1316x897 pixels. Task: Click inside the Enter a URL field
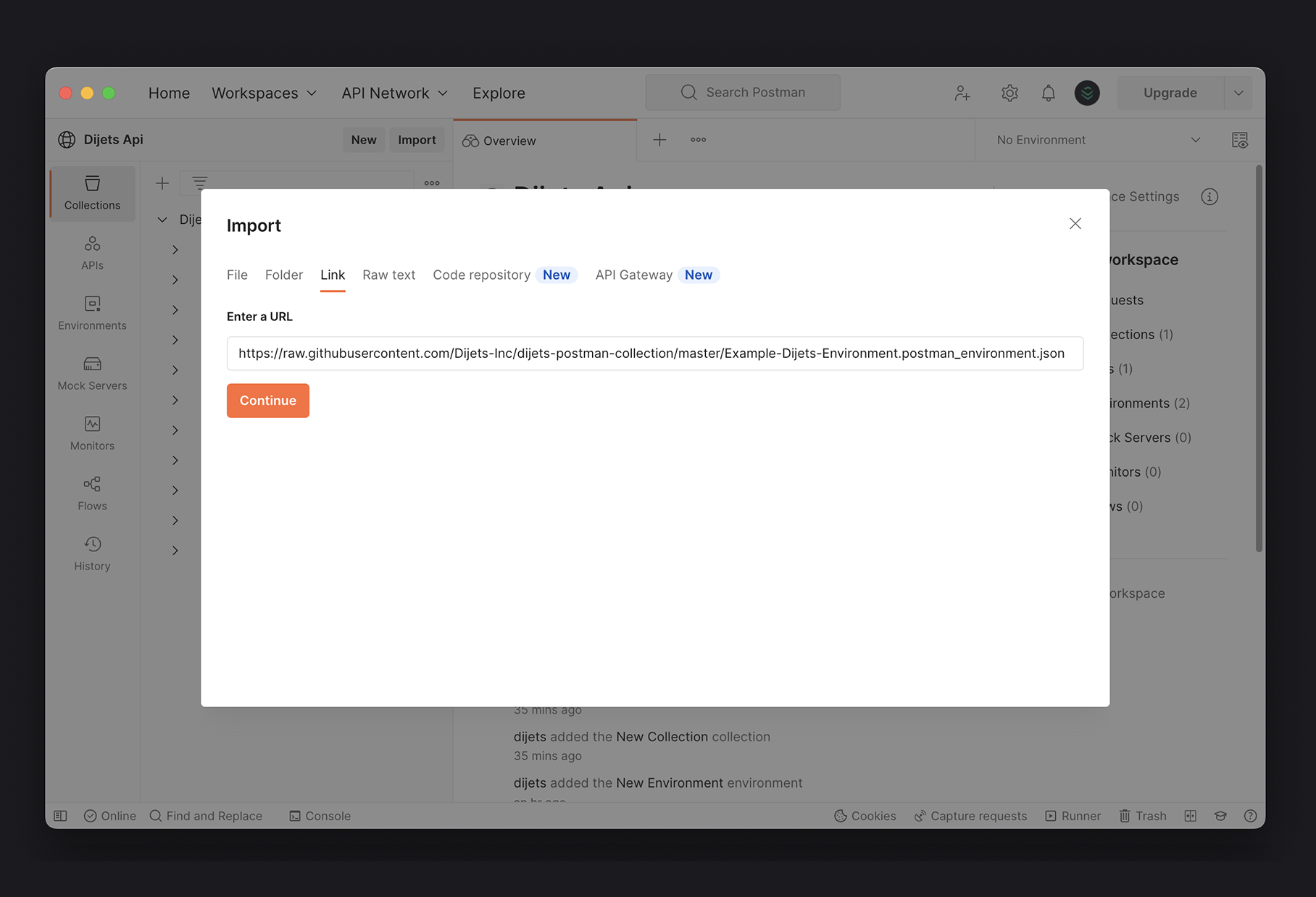(x=654, y=354)
